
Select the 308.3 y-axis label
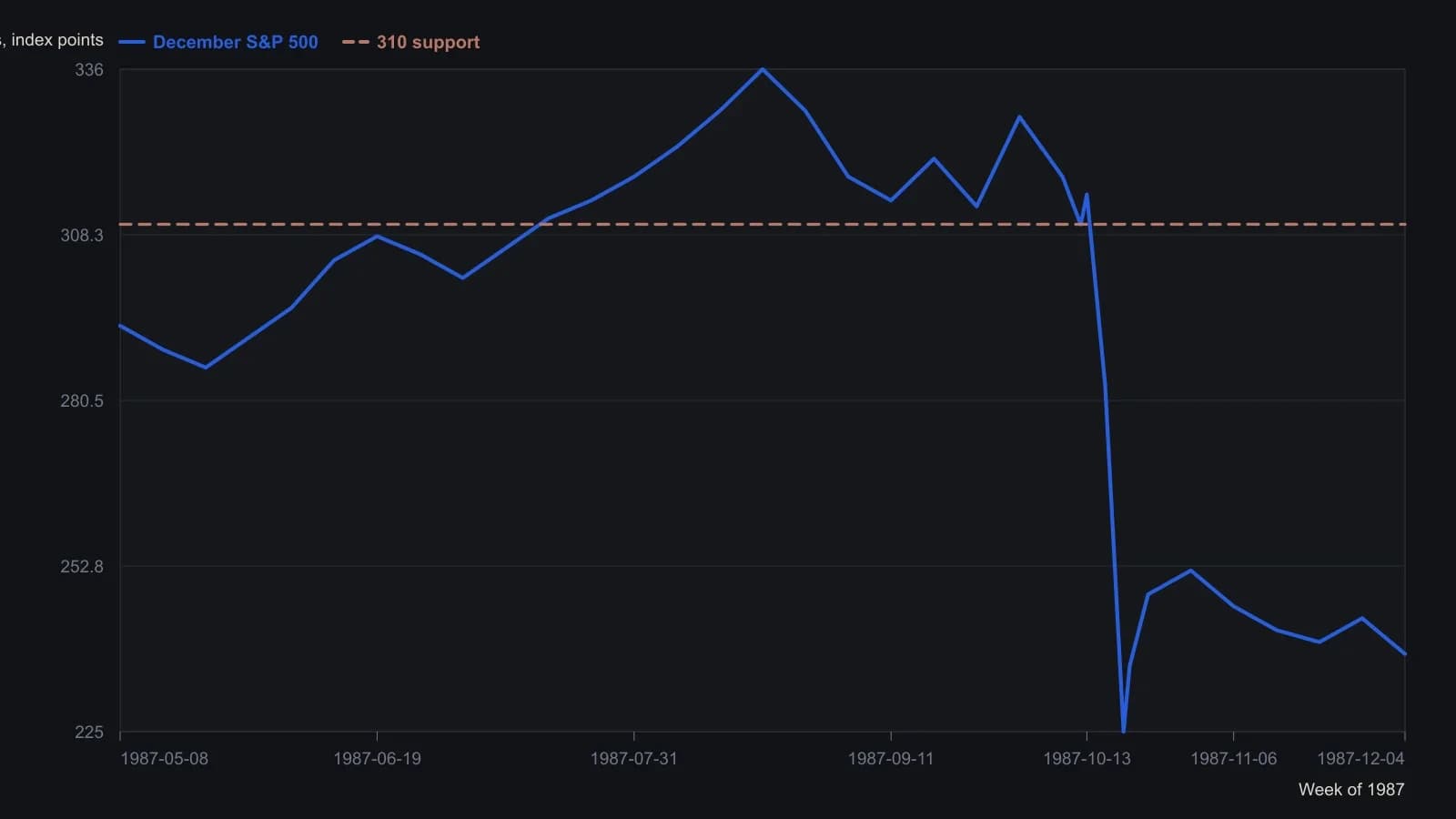[x=82, y=236]
